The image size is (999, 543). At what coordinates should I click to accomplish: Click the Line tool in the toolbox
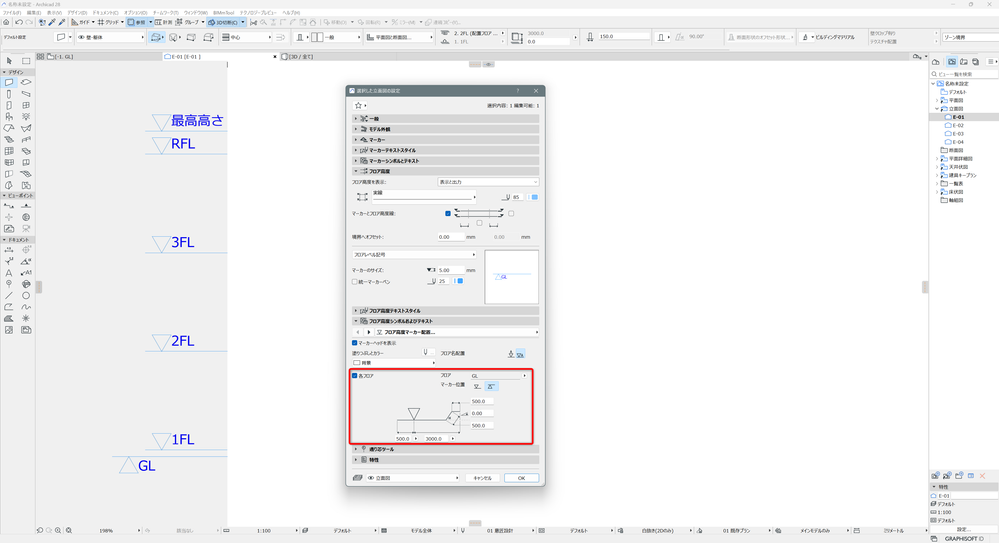[9, 296]
